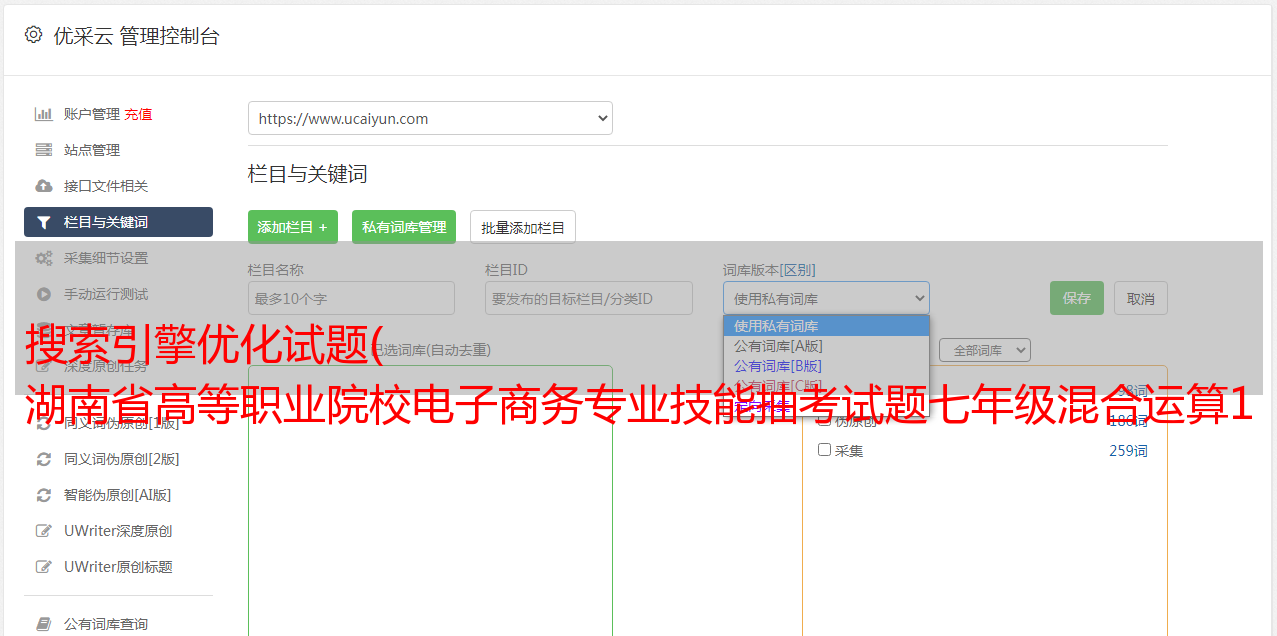Open the 全部词库 filter dropdown
This screenshot has height=636, width=1277.
point(985,350)
